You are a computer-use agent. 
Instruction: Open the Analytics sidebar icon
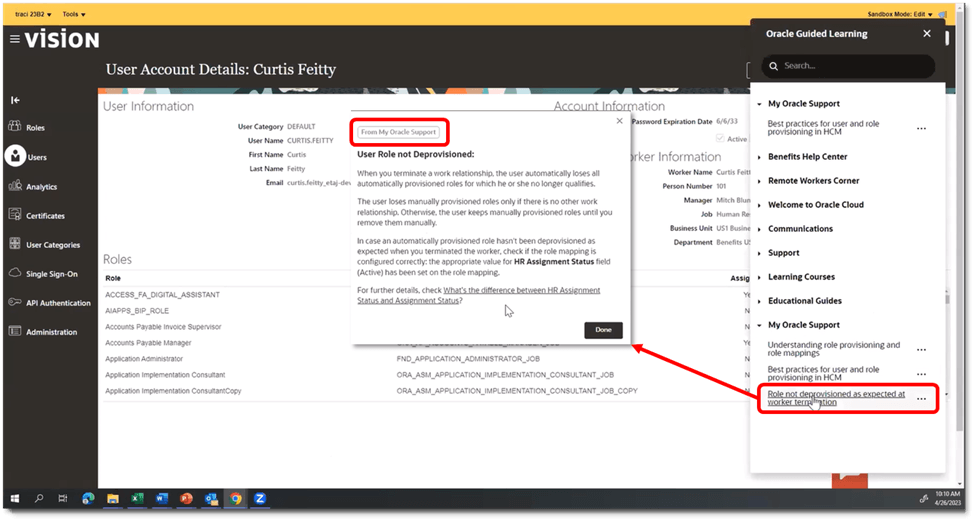[x=15, y=185]
